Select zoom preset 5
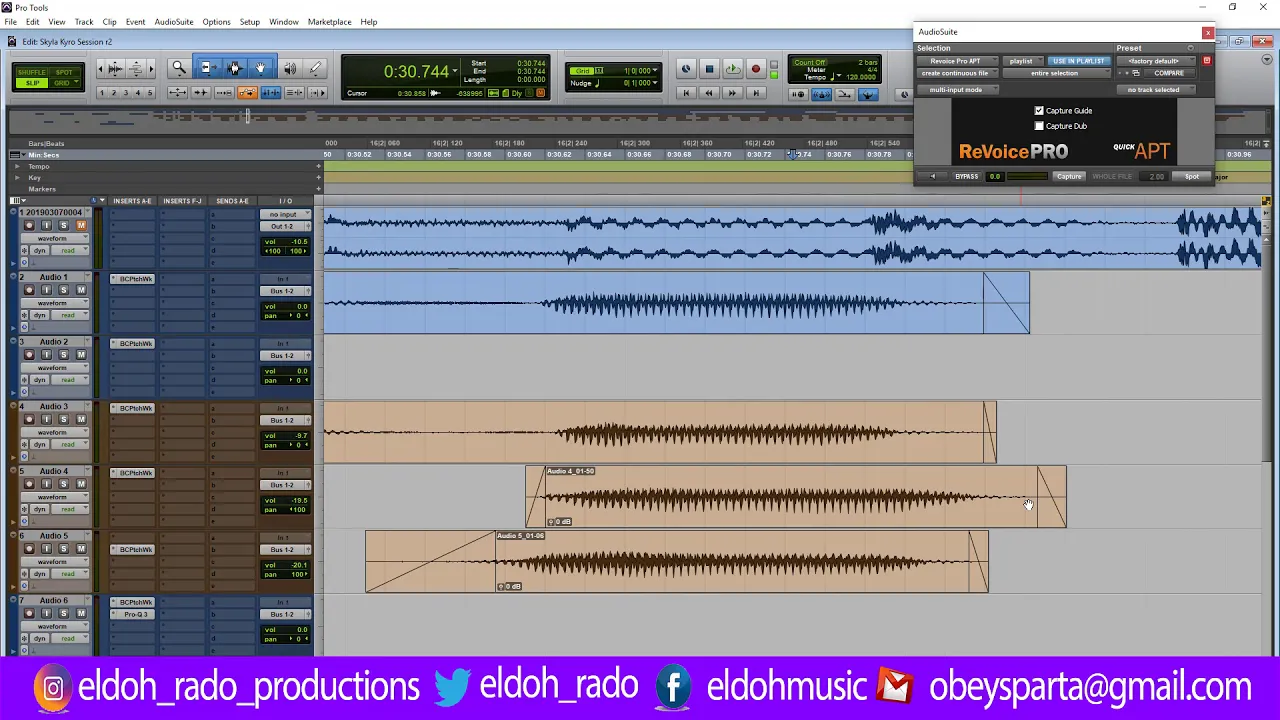This screenshot has width=1280, height=720. click(151, 93)
